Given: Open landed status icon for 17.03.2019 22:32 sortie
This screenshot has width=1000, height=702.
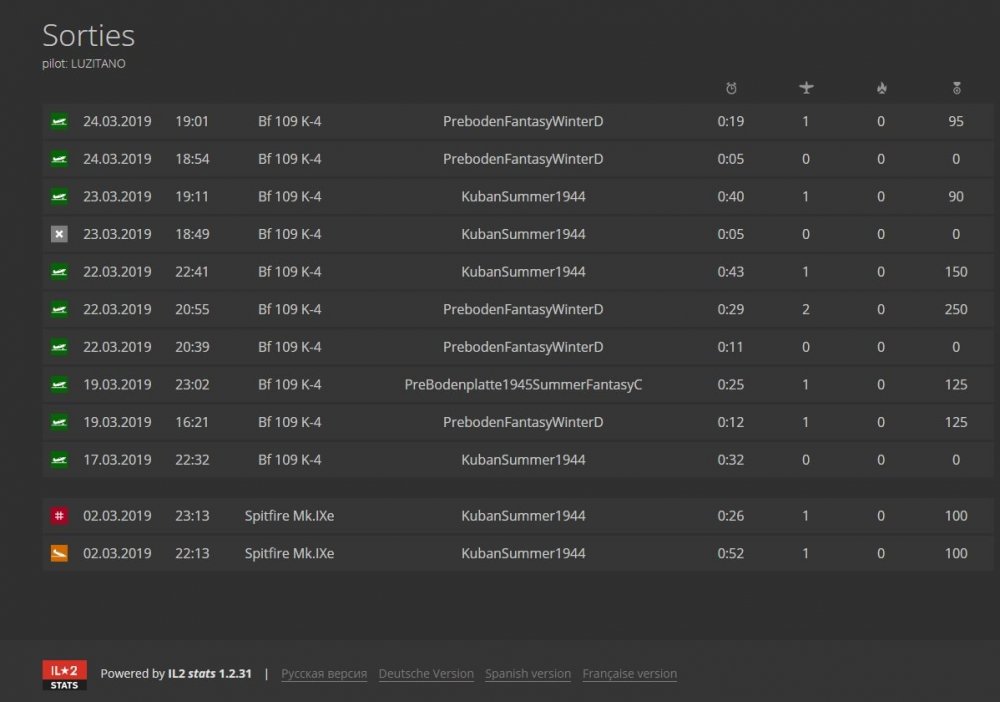Looking at the screenshot, I should point(59,460).
